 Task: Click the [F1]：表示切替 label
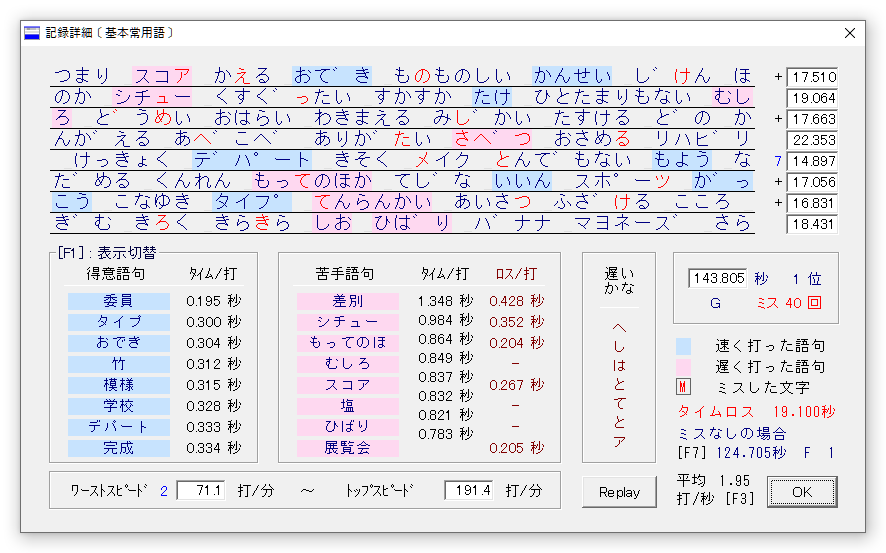click(107, 252)
